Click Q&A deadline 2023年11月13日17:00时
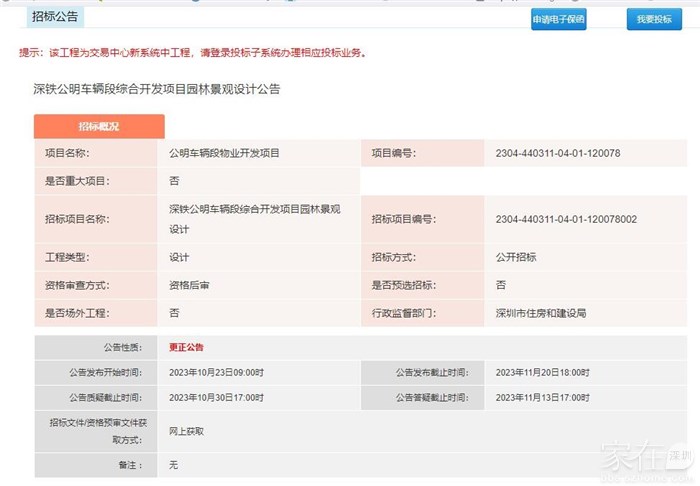This screenshot has width=700, height=486. [x=542, y=397]
